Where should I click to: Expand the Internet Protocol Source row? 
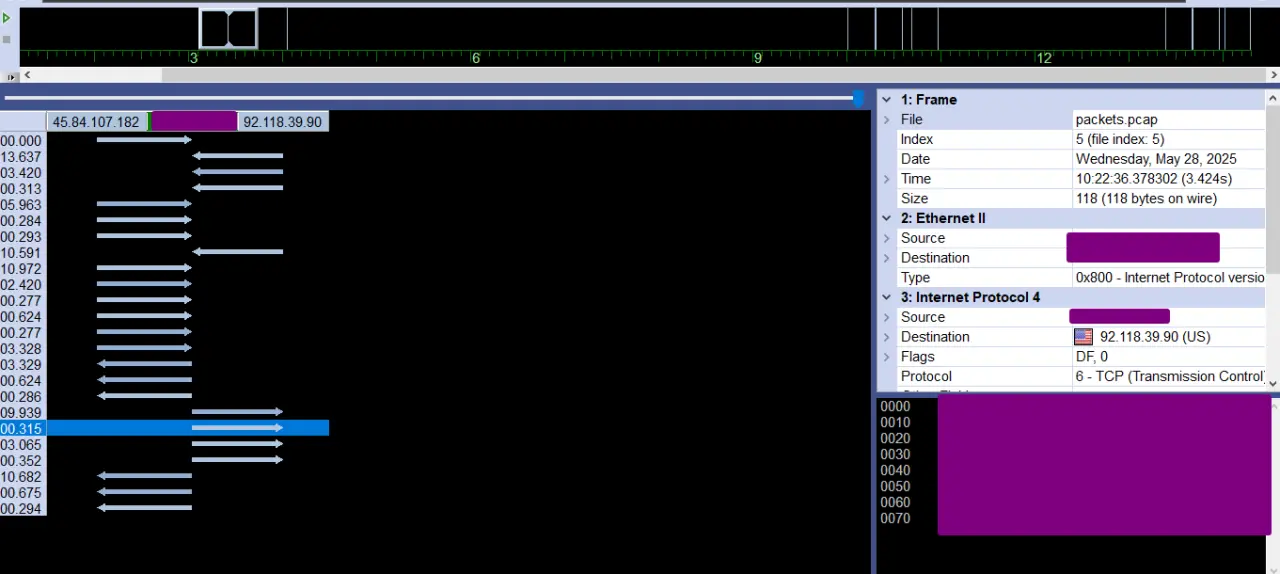pos(887,317)
